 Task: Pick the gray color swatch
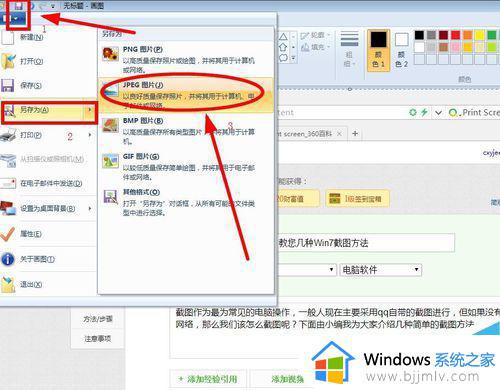[431, 35]
